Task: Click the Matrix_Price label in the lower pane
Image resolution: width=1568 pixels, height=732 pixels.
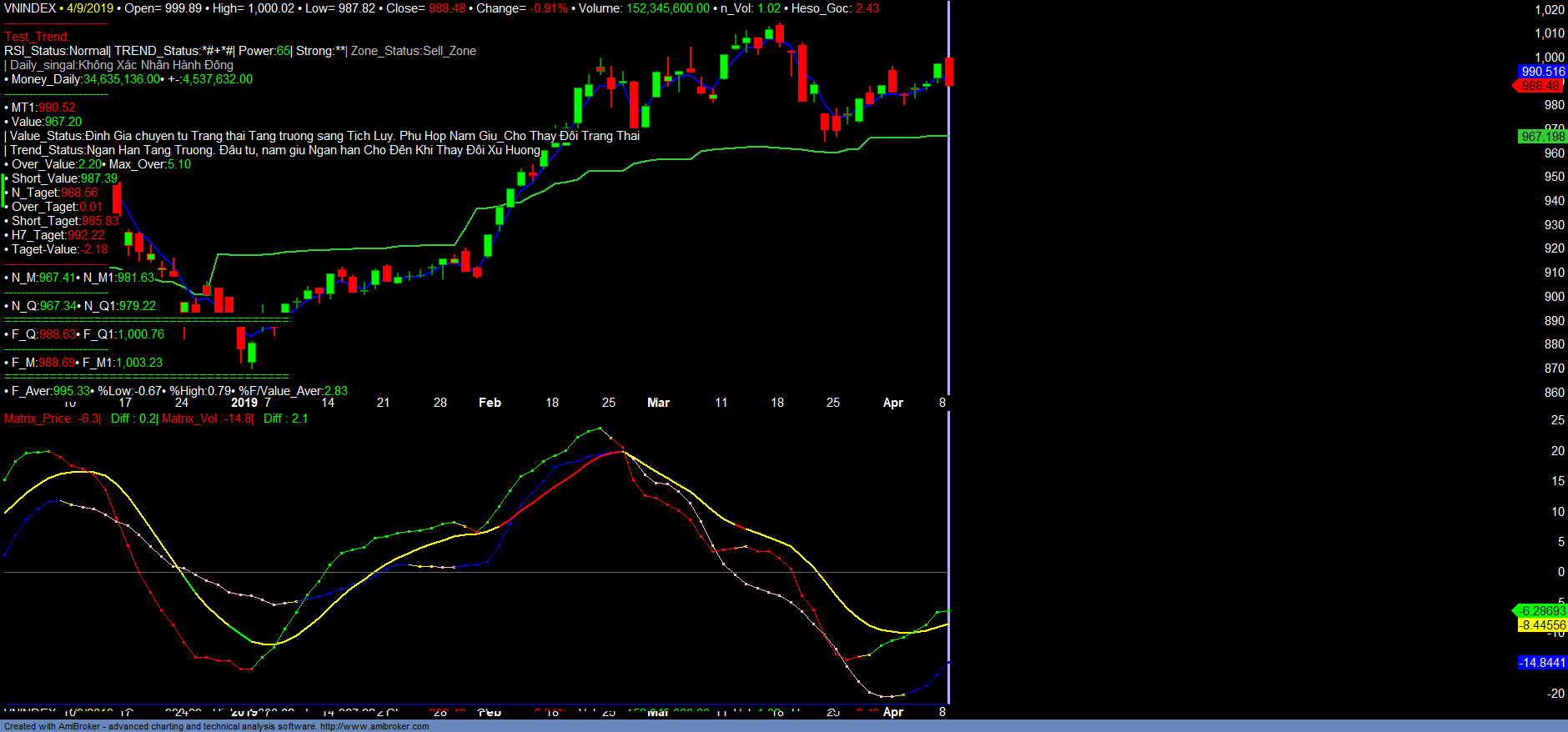Action: click(38, 419)
